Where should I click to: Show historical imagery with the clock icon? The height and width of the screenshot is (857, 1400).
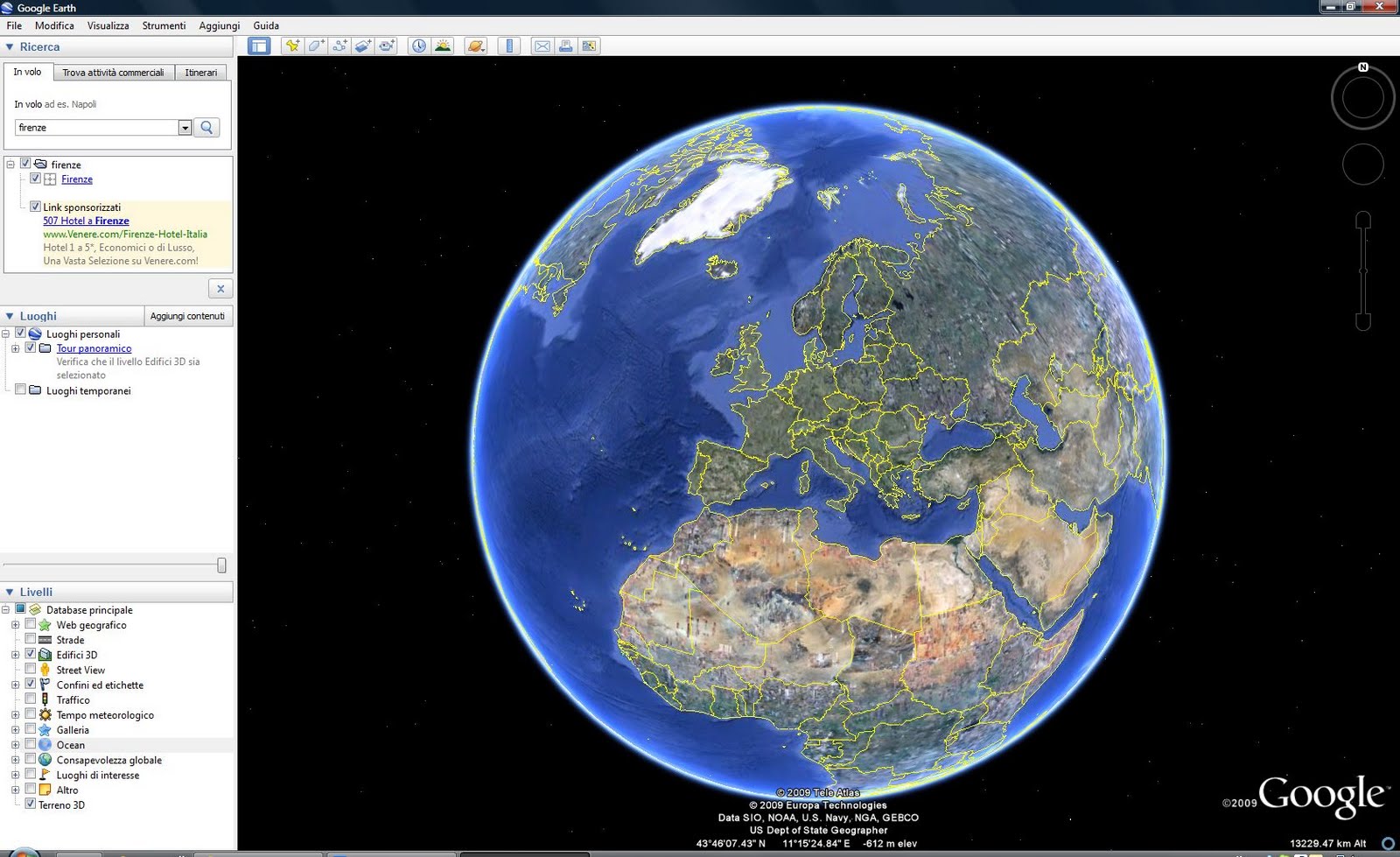[x=419, y=46]
